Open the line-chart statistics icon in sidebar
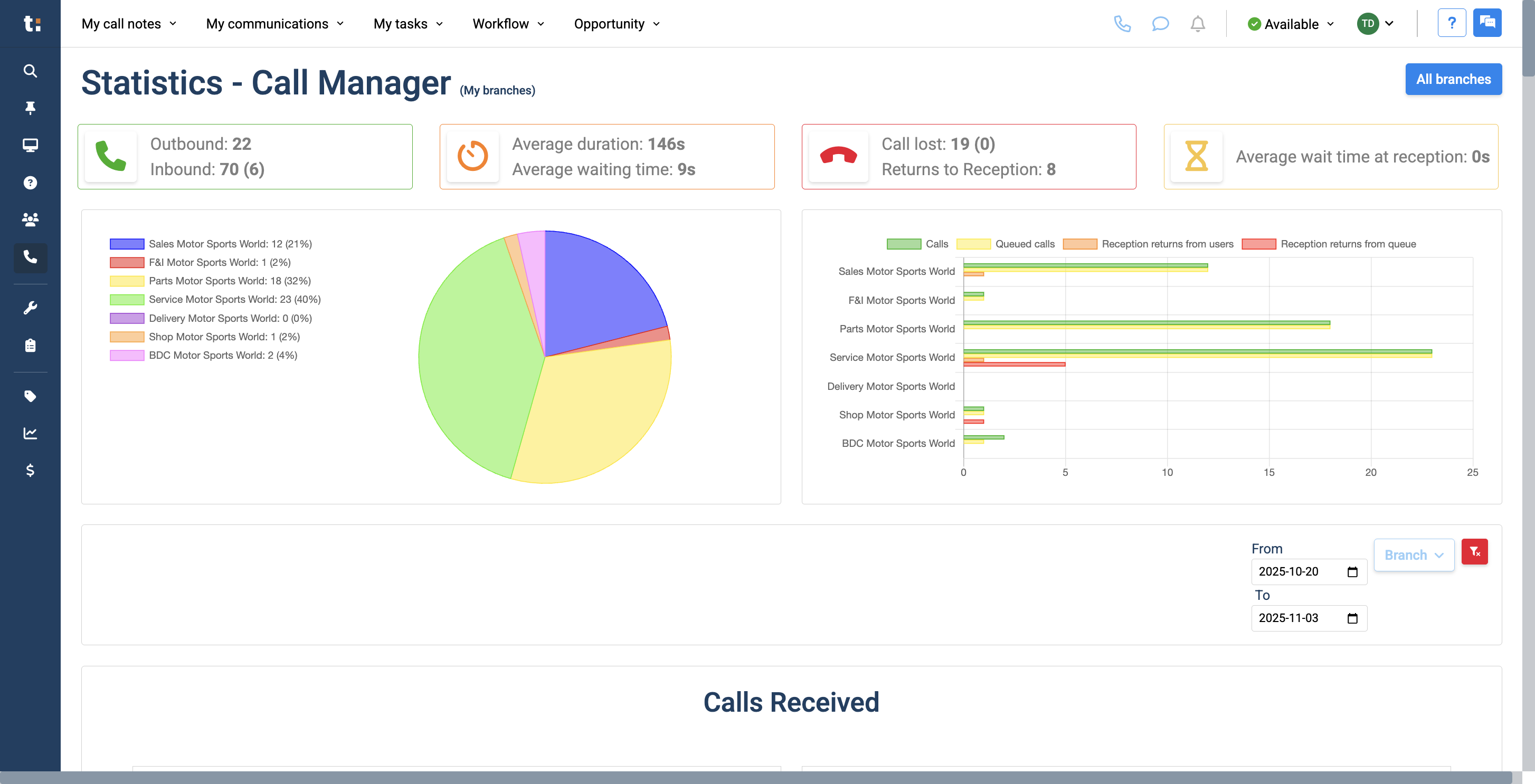Viewport: 1535px width, 784px height. point(30,433)
